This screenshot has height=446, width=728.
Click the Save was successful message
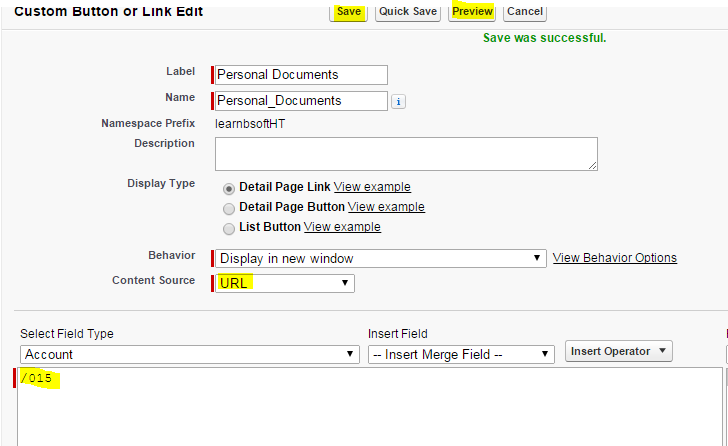click(x=544, y=38)
